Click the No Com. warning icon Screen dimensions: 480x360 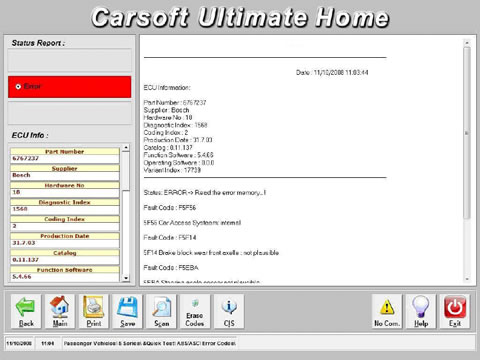click(x=387, y=311)
